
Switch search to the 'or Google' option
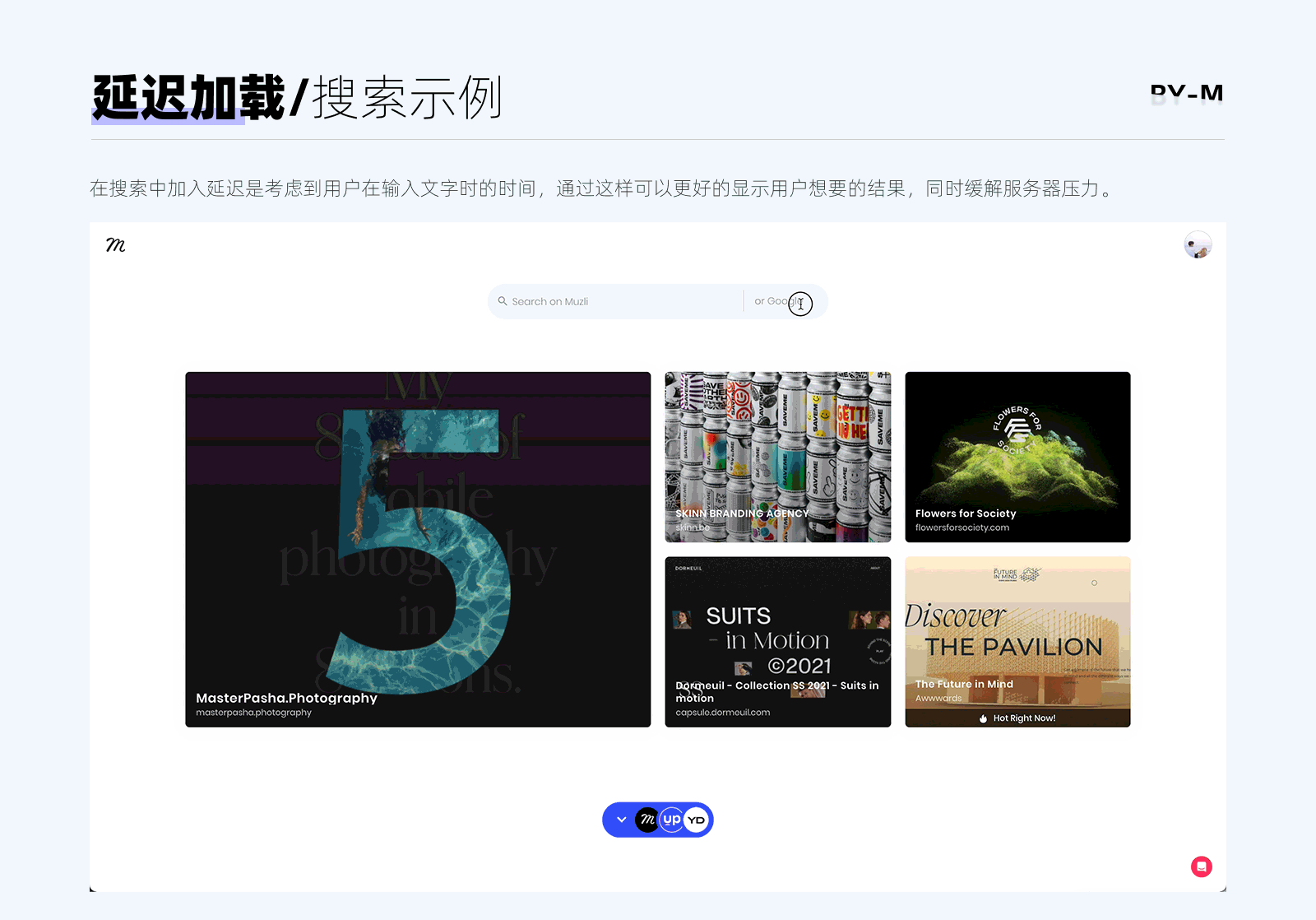pyautogui.click(x=778, y=301)
